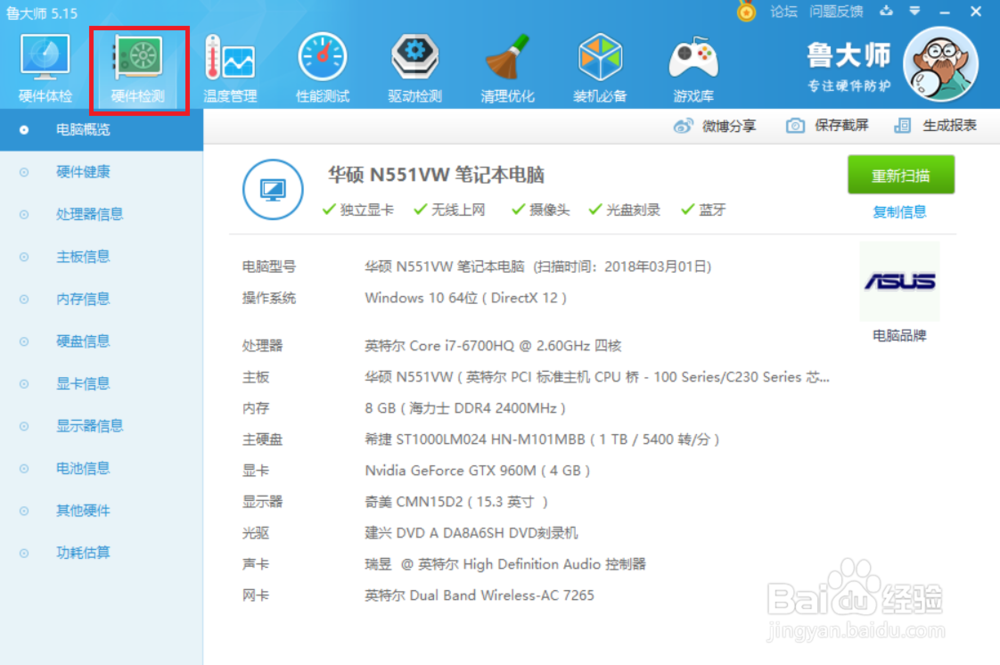Click the title 华硕 N551VW 笔记本电脑
The image size is (1000, 665).
[436, 175]
